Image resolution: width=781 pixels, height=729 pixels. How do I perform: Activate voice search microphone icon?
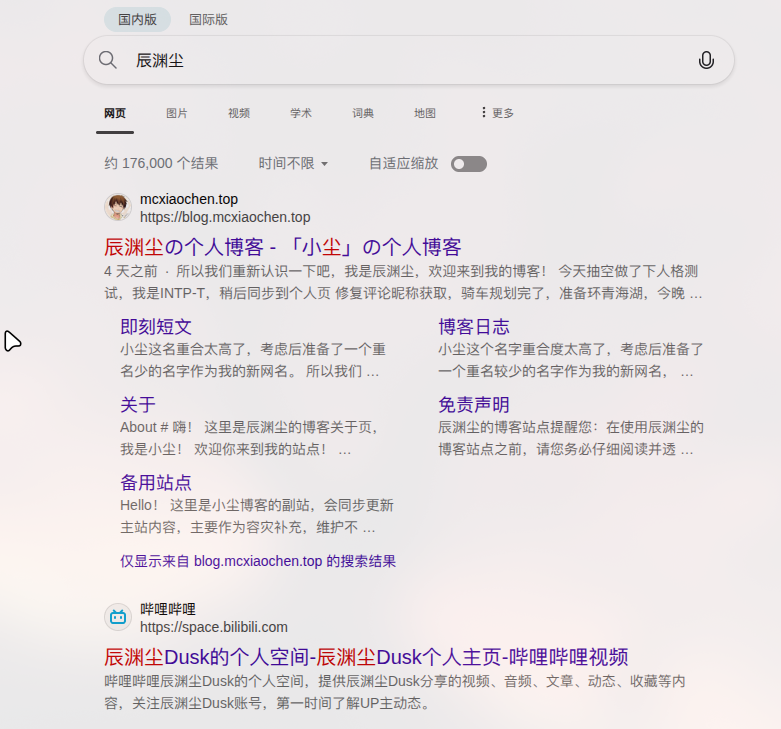click(x=706, y=60)
